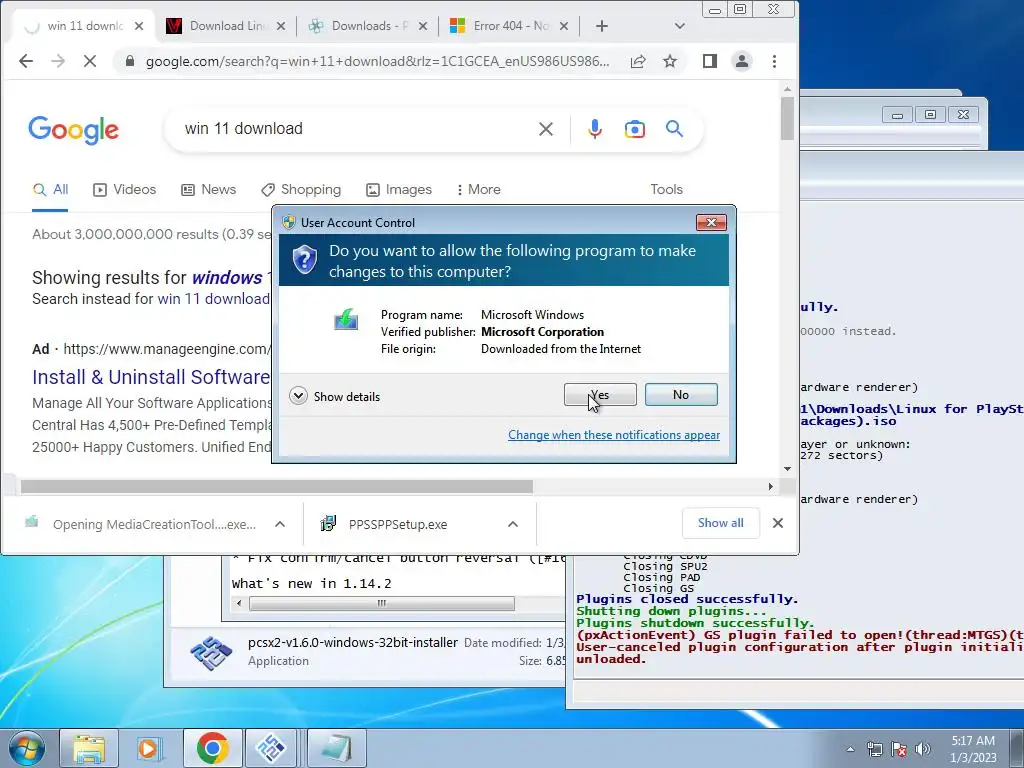Click horizontal scrollbar in changelog text box
1024x768 pixels.
click(x=382, y=603)
